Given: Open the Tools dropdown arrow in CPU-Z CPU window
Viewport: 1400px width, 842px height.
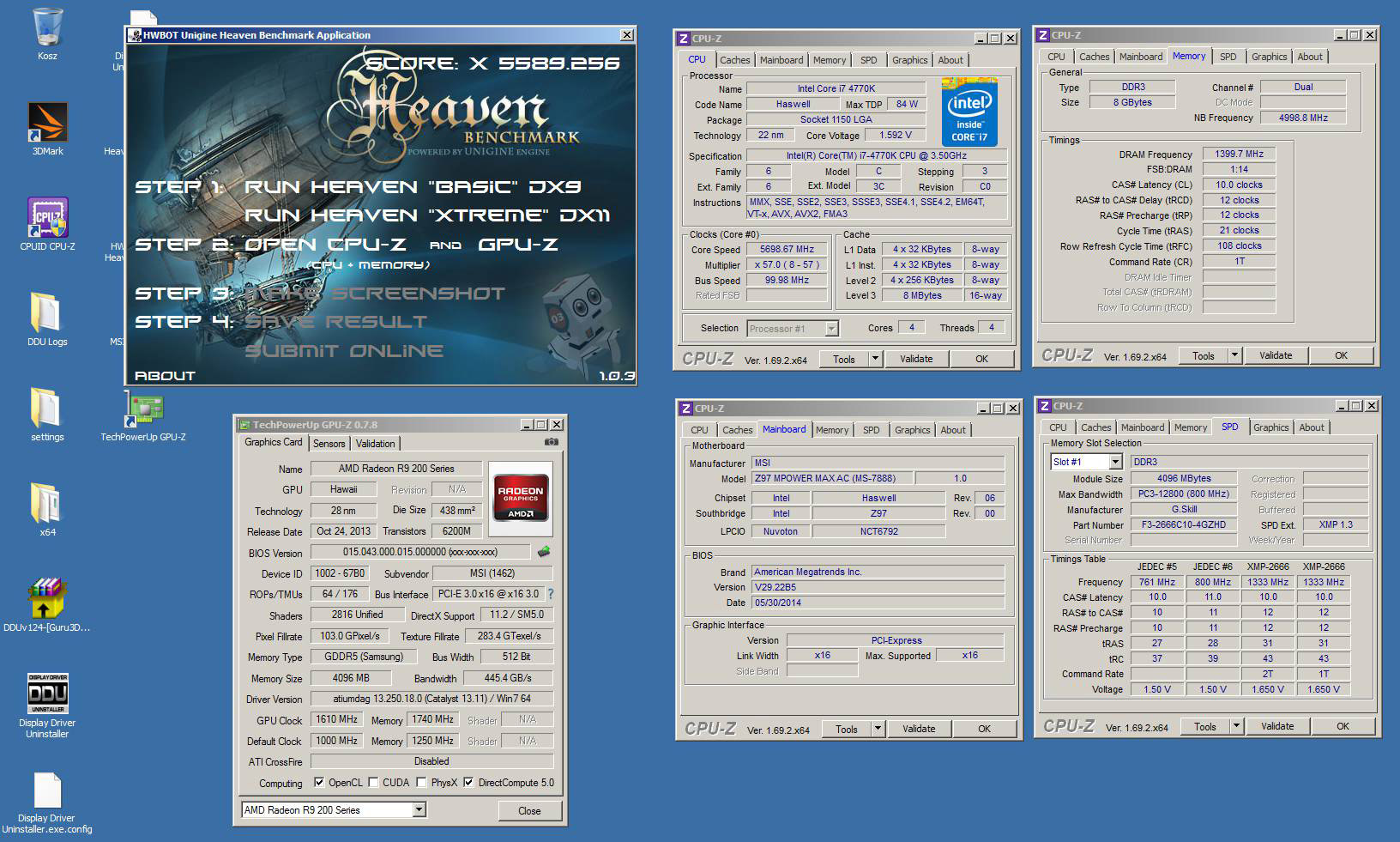Looking at the screenshot, I should pos(876,359).
